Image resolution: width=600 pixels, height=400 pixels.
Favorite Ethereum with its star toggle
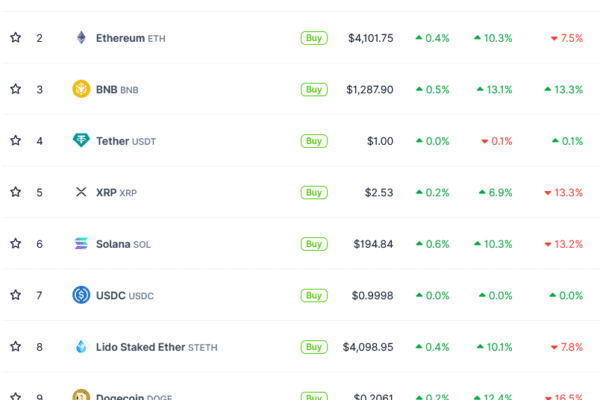pos(16,38)
